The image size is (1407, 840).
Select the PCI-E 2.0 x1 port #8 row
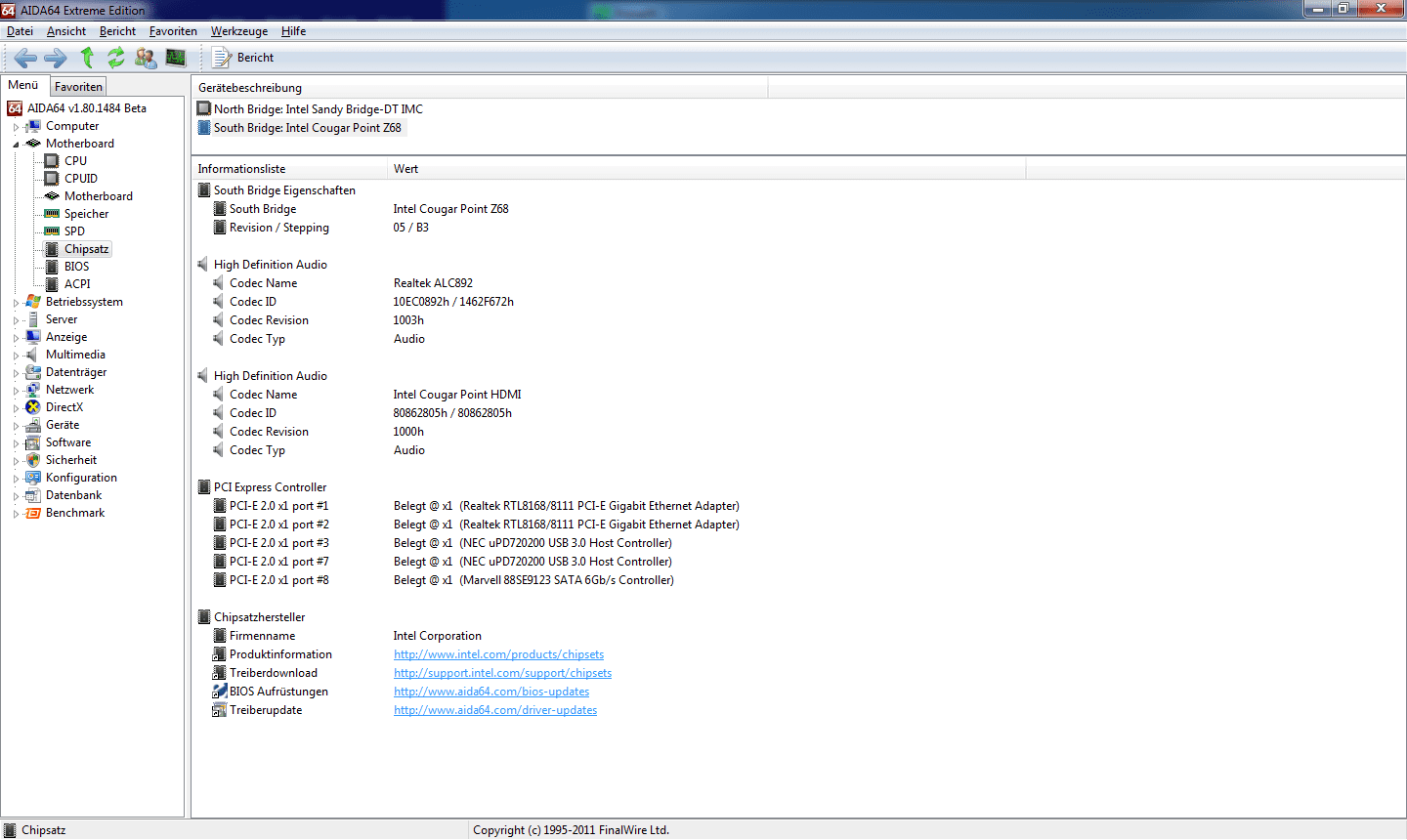798,580
